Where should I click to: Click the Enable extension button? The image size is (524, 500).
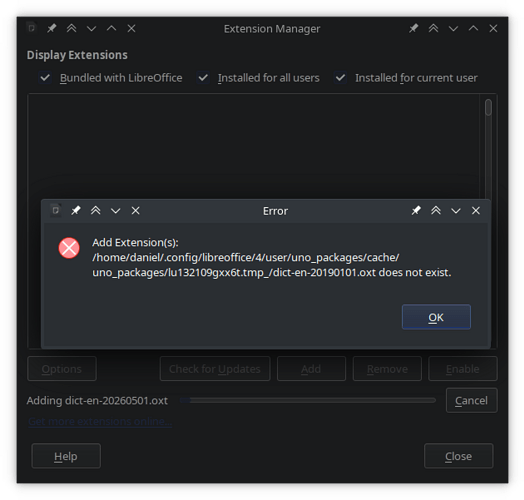[463, 369]
